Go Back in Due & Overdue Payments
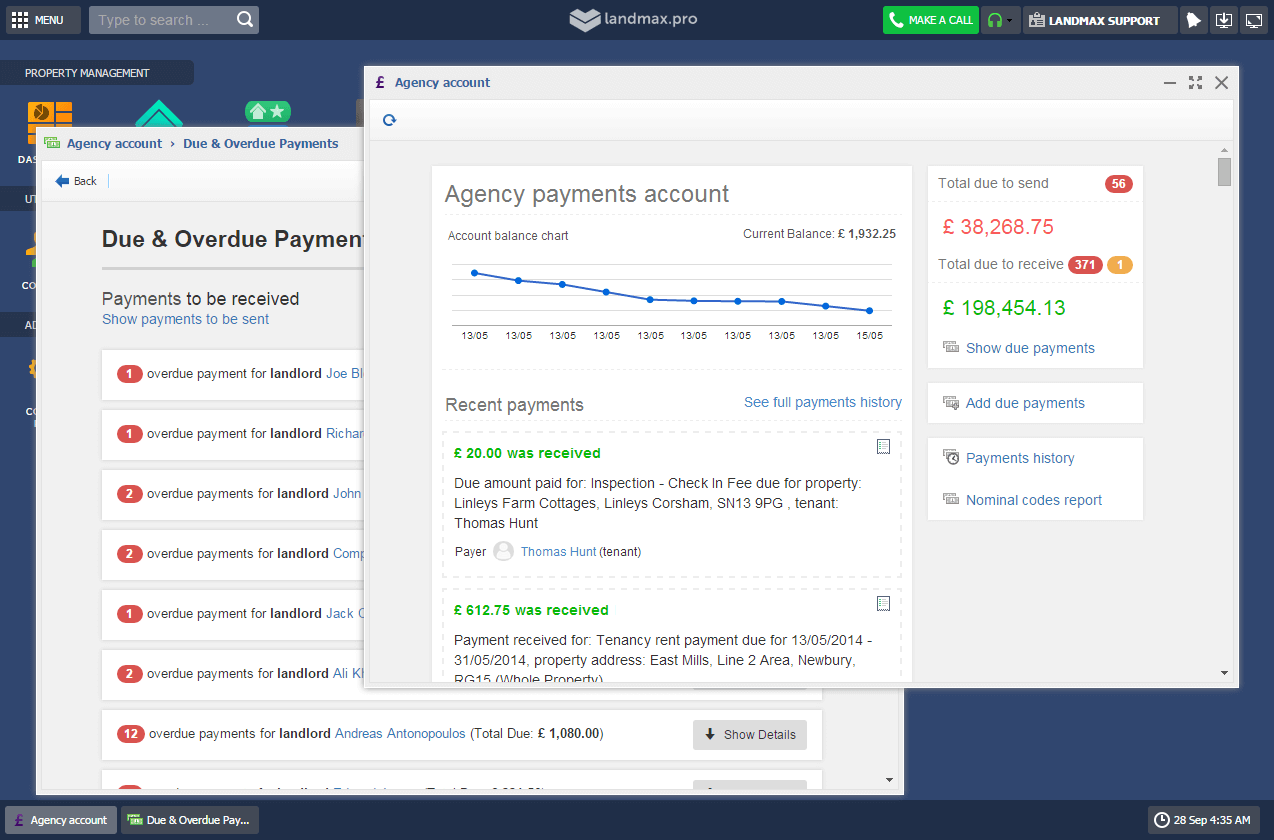 (76, 181)
